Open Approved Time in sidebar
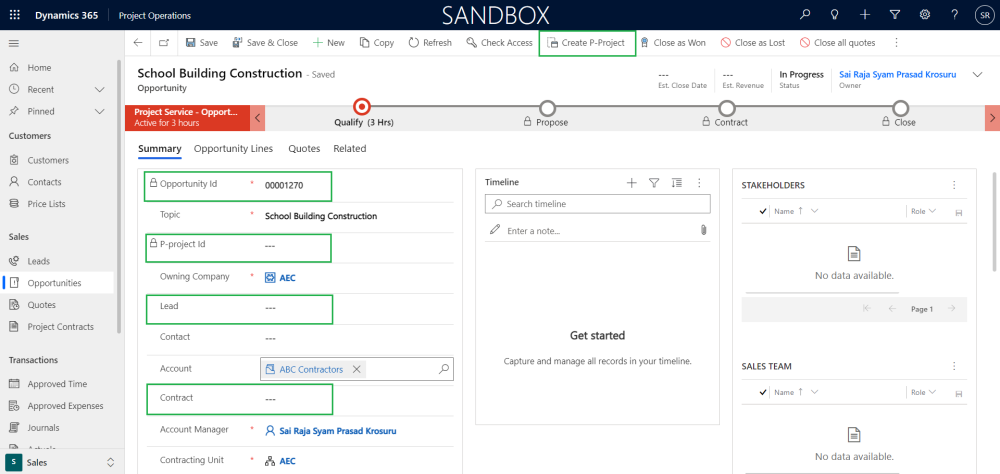1000x474 pixels. 59,383
